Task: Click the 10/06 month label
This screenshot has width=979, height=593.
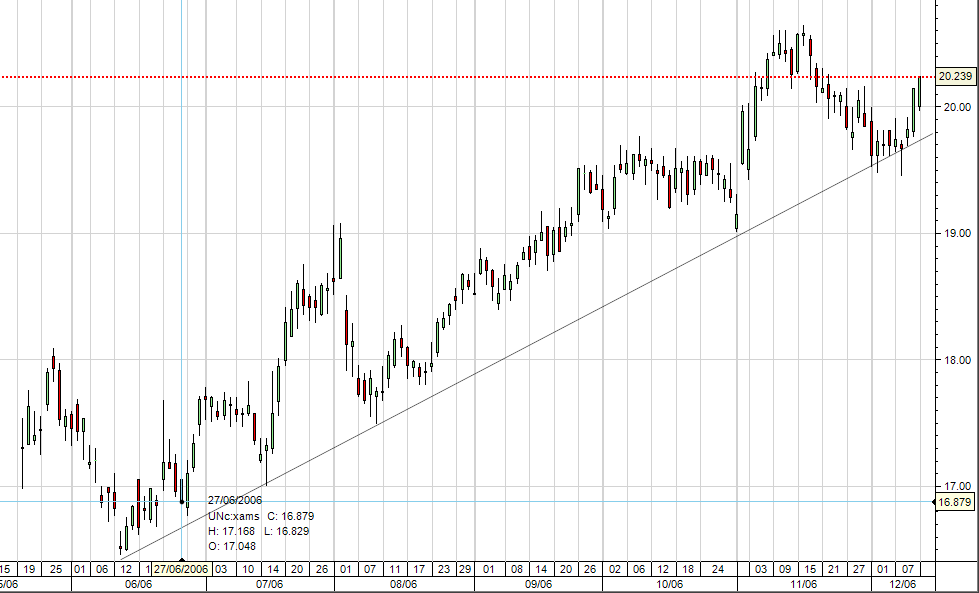Action: [669, 584]
